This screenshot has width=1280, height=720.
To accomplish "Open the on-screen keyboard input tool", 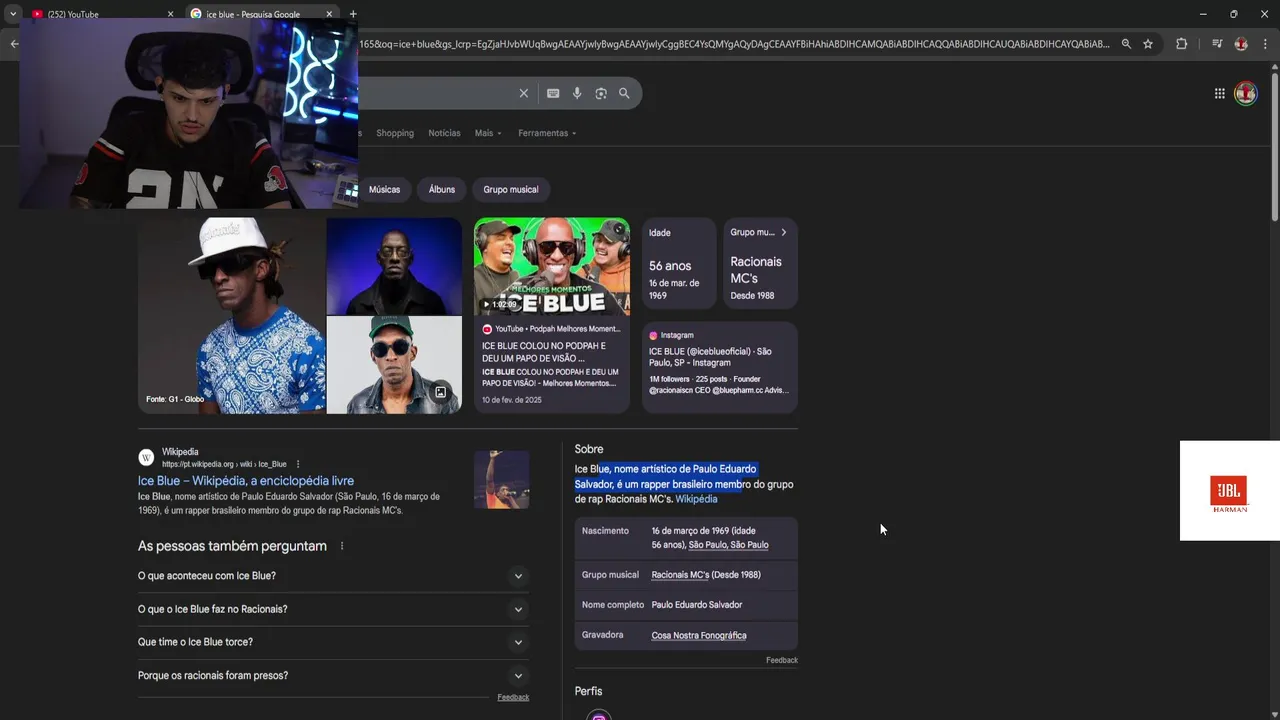I will coord(553,93).
